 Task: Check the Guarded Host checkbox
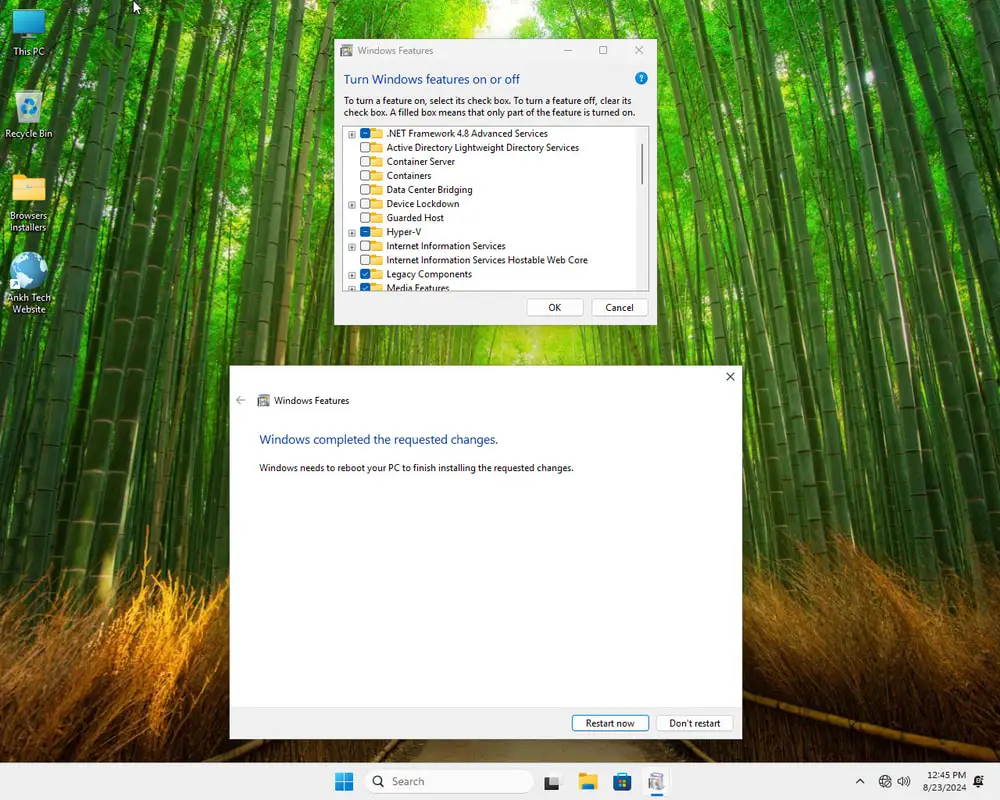click(x=365, y=218)
